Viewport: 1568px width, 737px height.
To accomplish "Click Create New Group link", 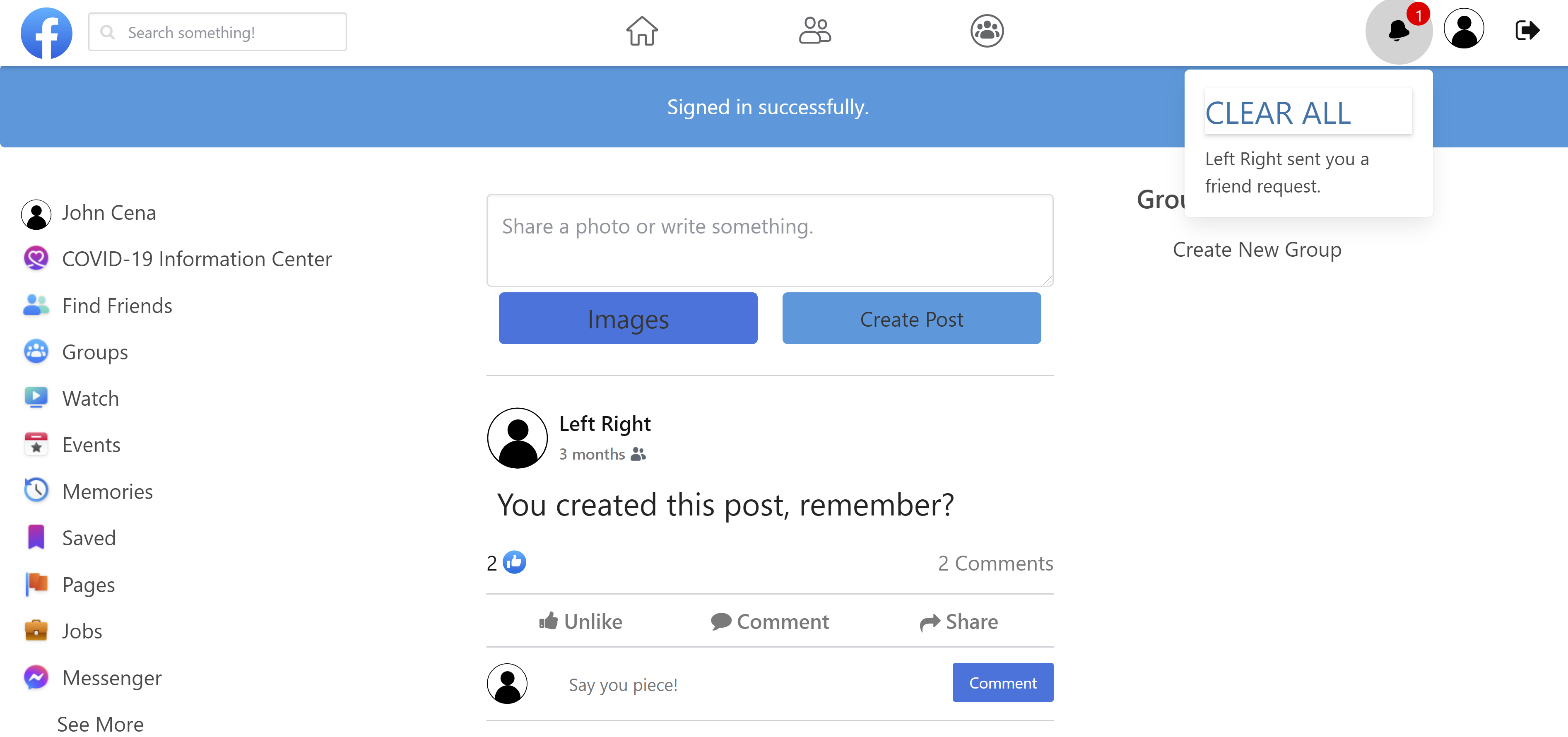I will [1257, 250].
